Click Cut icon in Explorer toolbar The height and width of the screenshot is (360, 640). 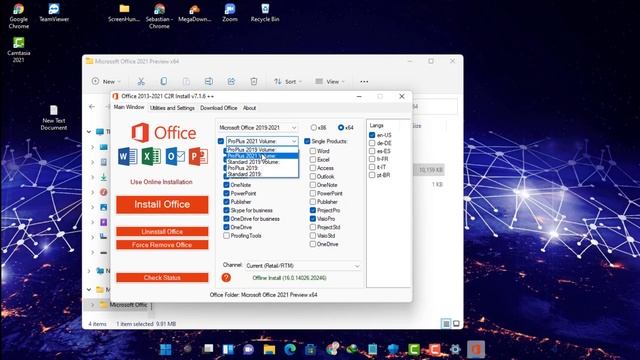(141, 82)
